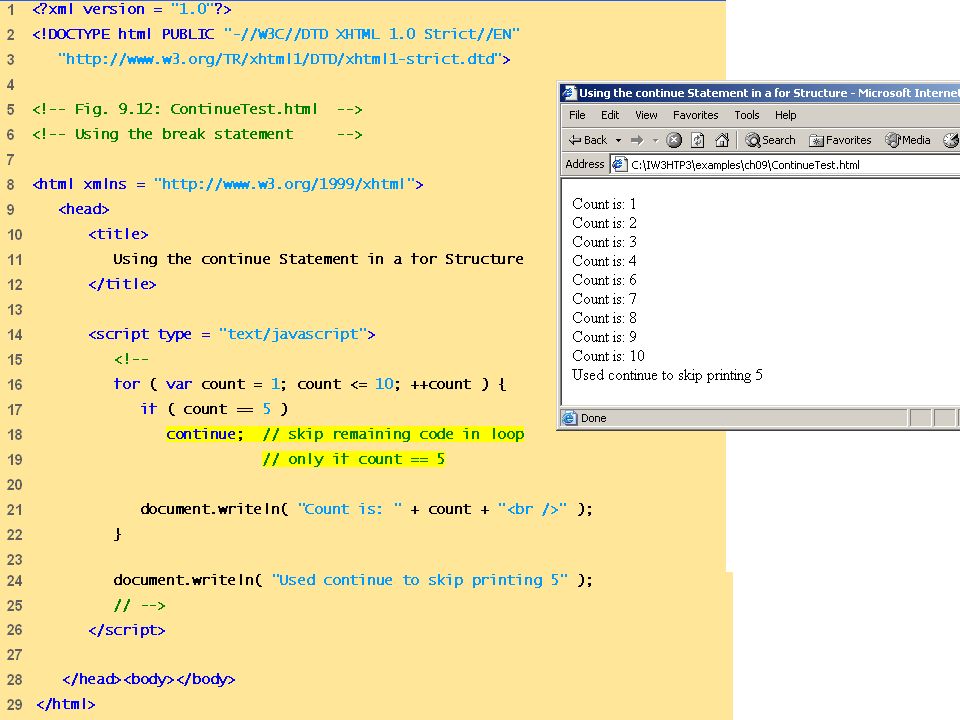Click the DOCTYPE declaration on line 2

click(x=276, y=34)
